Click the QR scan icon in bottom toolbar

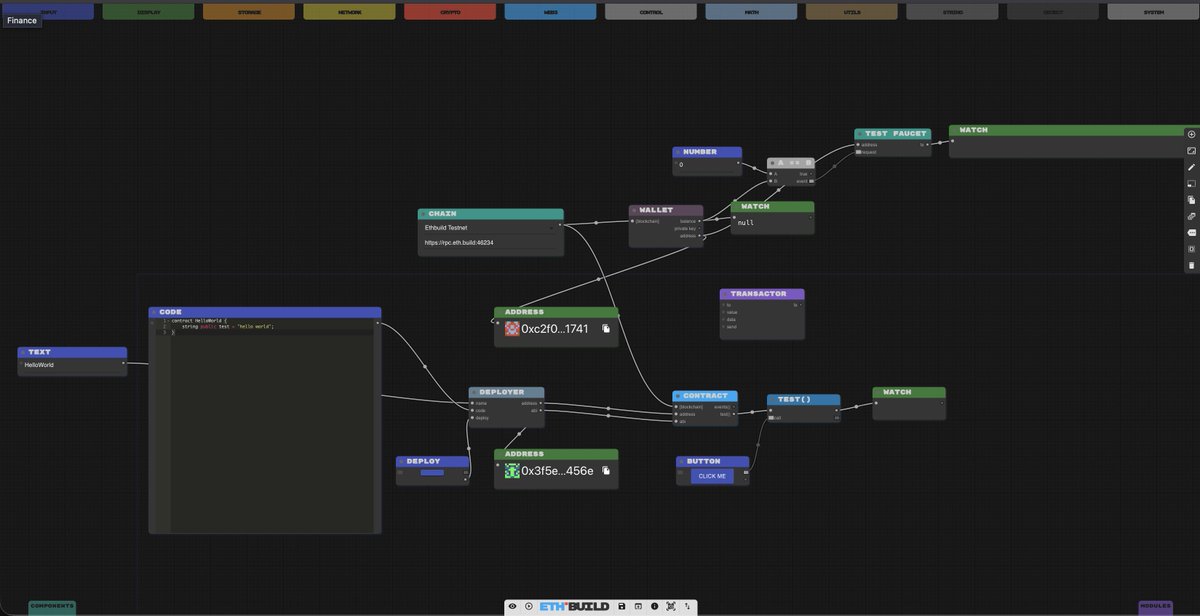[x=670, y=606]
